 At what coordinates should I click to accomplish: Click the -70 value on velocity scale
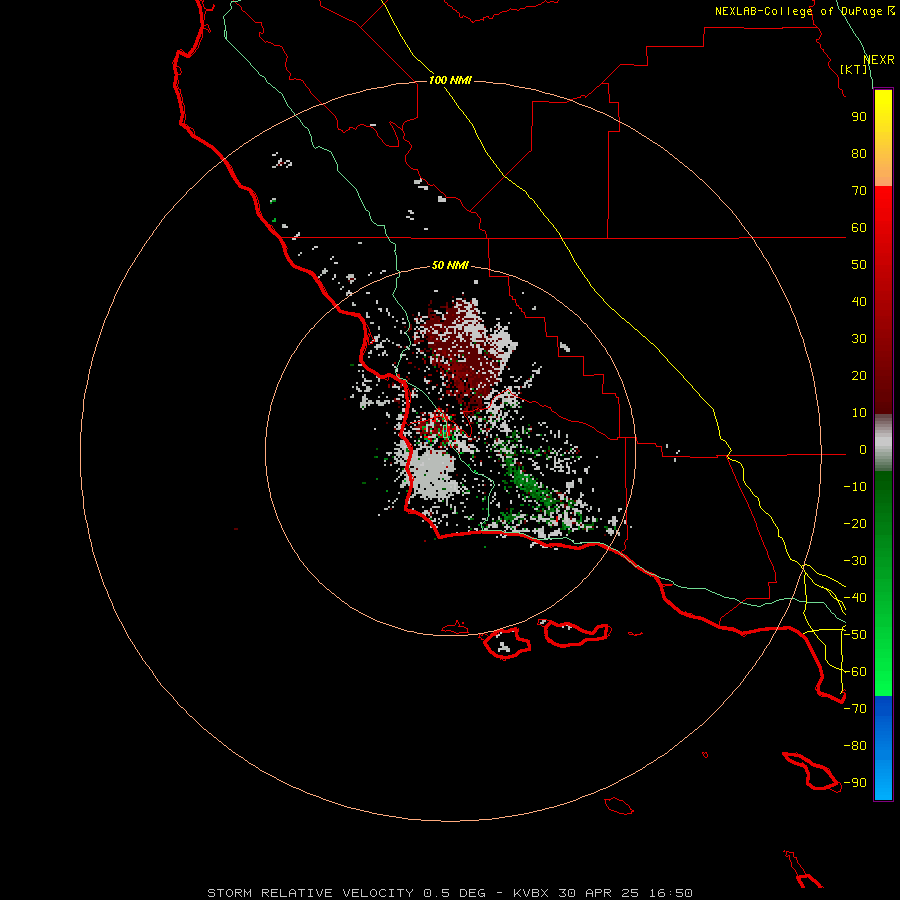point(855,709)
